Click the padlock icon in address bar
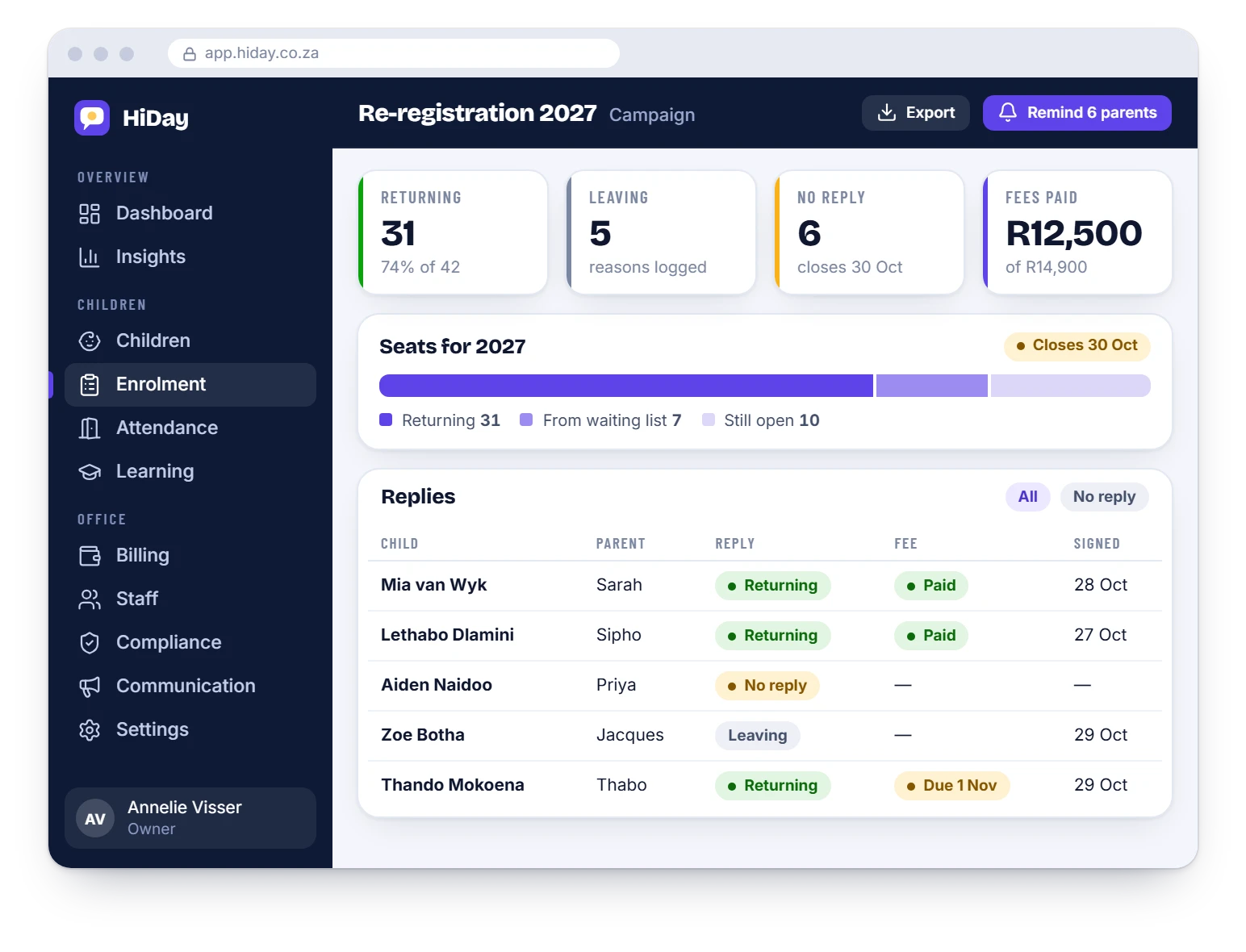The height and width of the screenshot is (952, 1246). (190, 54)
